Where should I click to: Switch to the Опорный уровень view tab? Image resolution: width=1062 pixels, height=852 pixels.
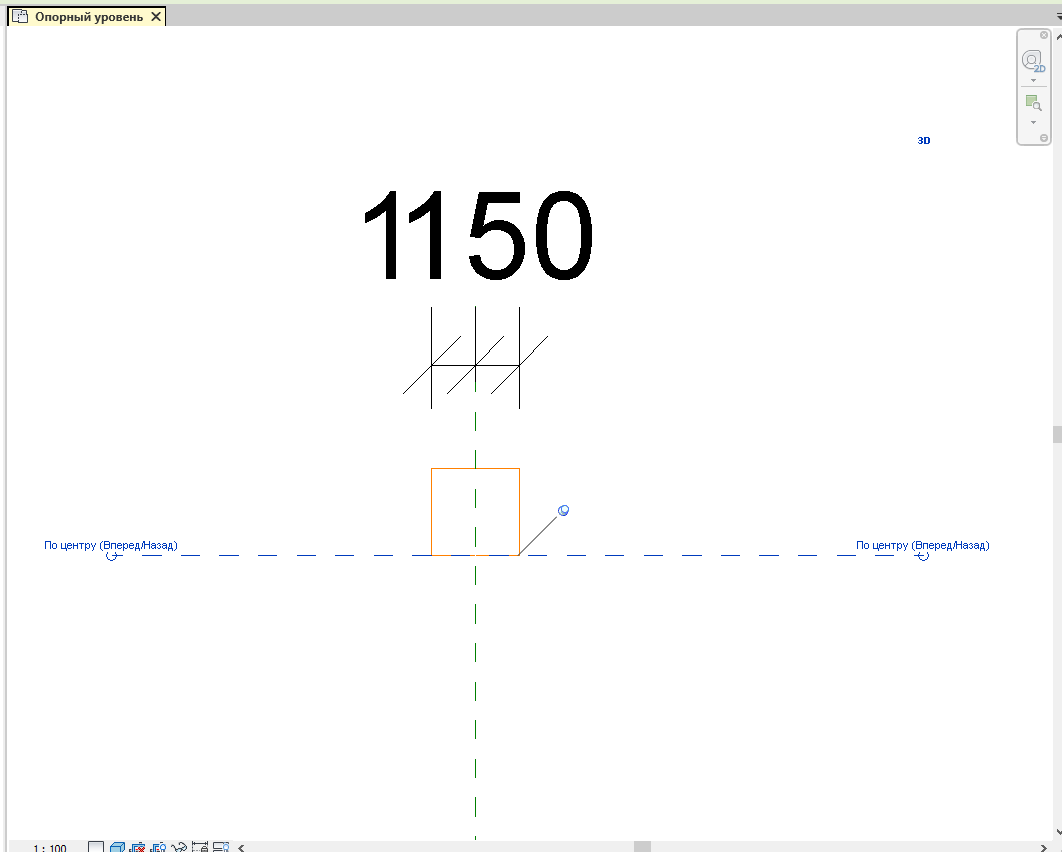click(89, 17)
